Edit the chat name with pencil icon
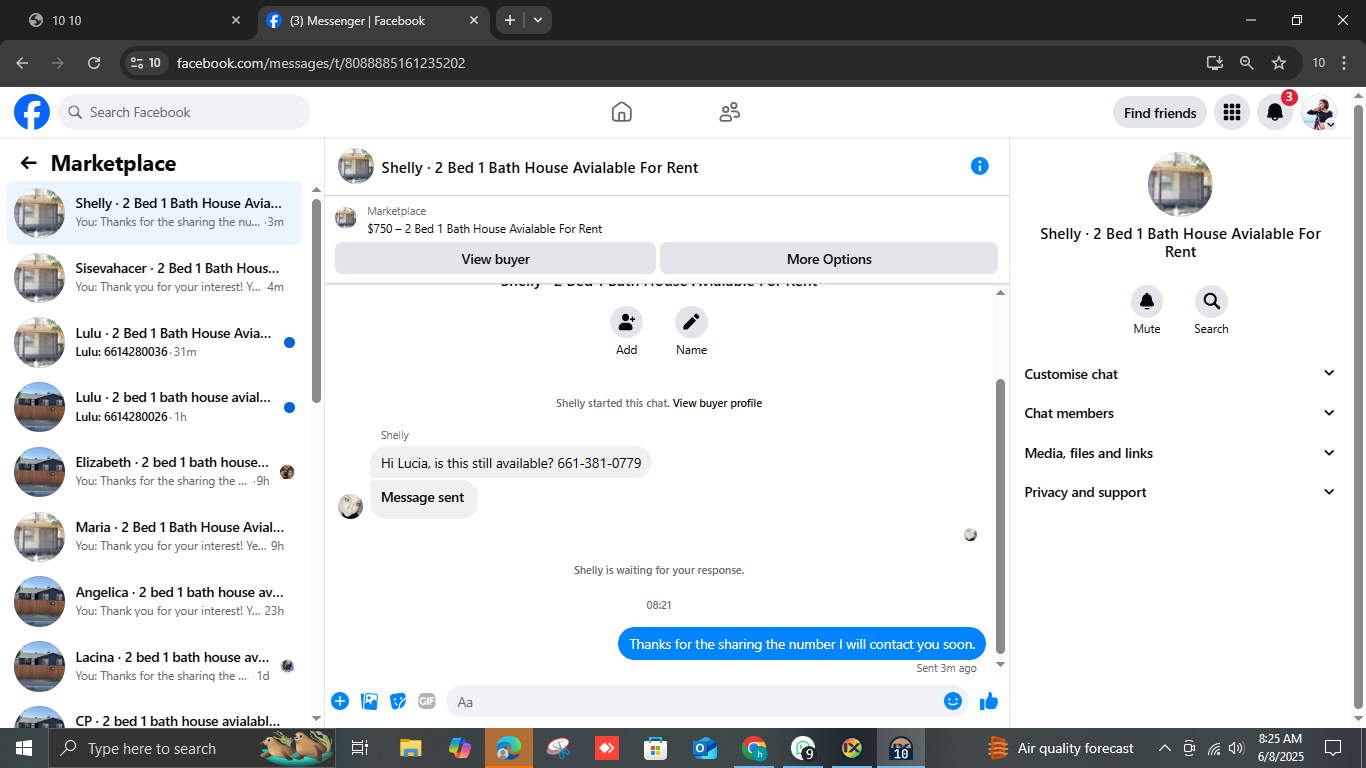The image size is (1366, 768). pyautogui.click(x=691, y=322)
